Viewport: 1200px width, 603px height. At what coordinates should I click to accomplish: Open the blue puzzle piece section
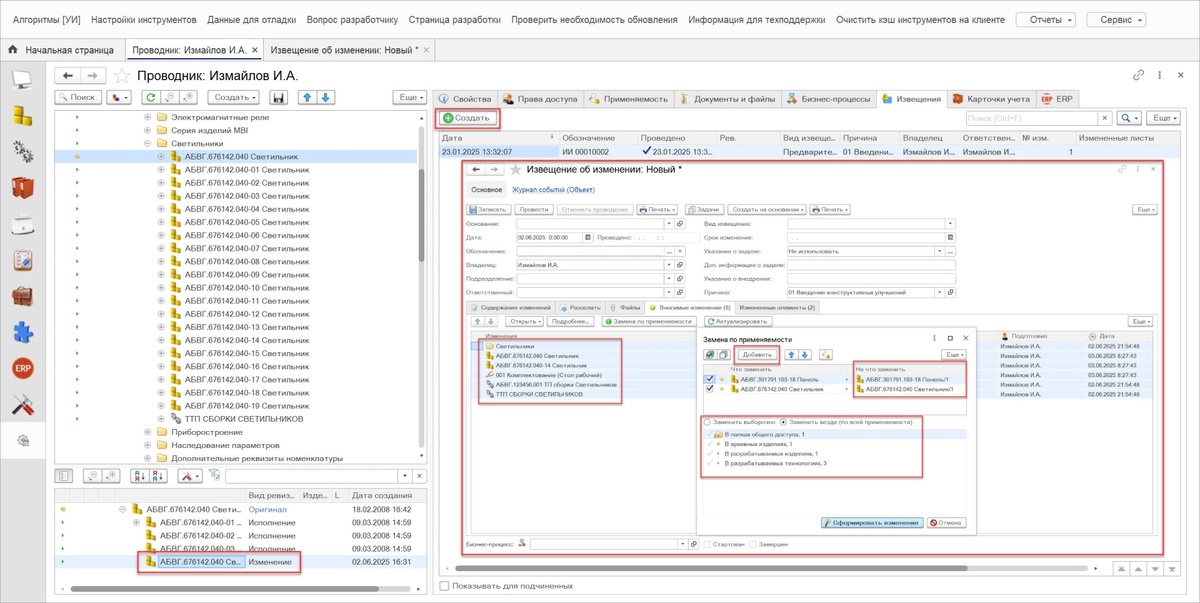(22, 332)
